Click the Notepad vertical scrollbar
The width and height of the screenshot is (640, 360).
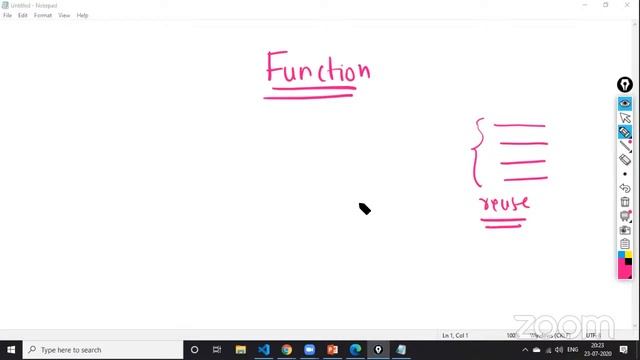[636, 176]
